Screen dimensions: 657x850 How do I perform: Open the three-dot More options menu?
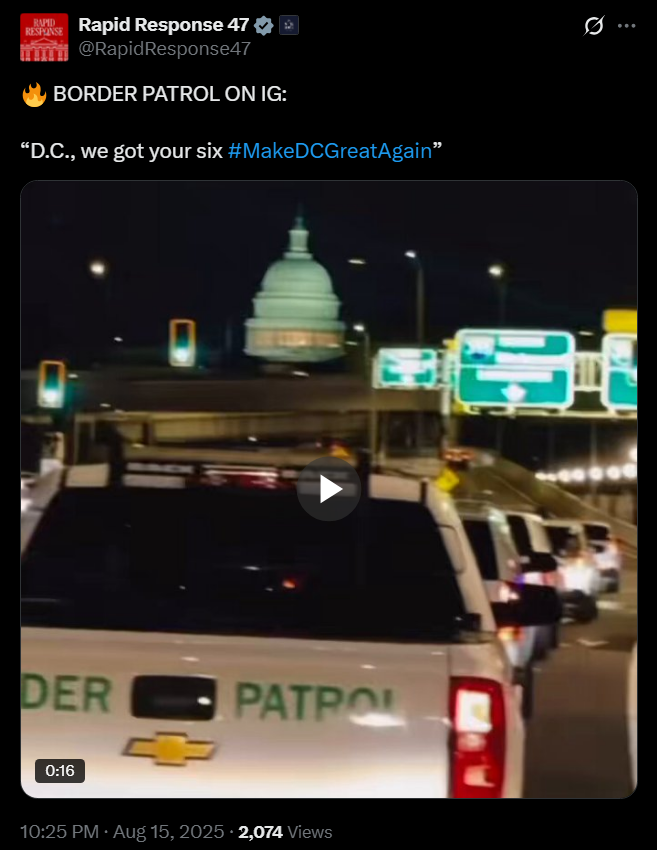(x=627, y=25)
